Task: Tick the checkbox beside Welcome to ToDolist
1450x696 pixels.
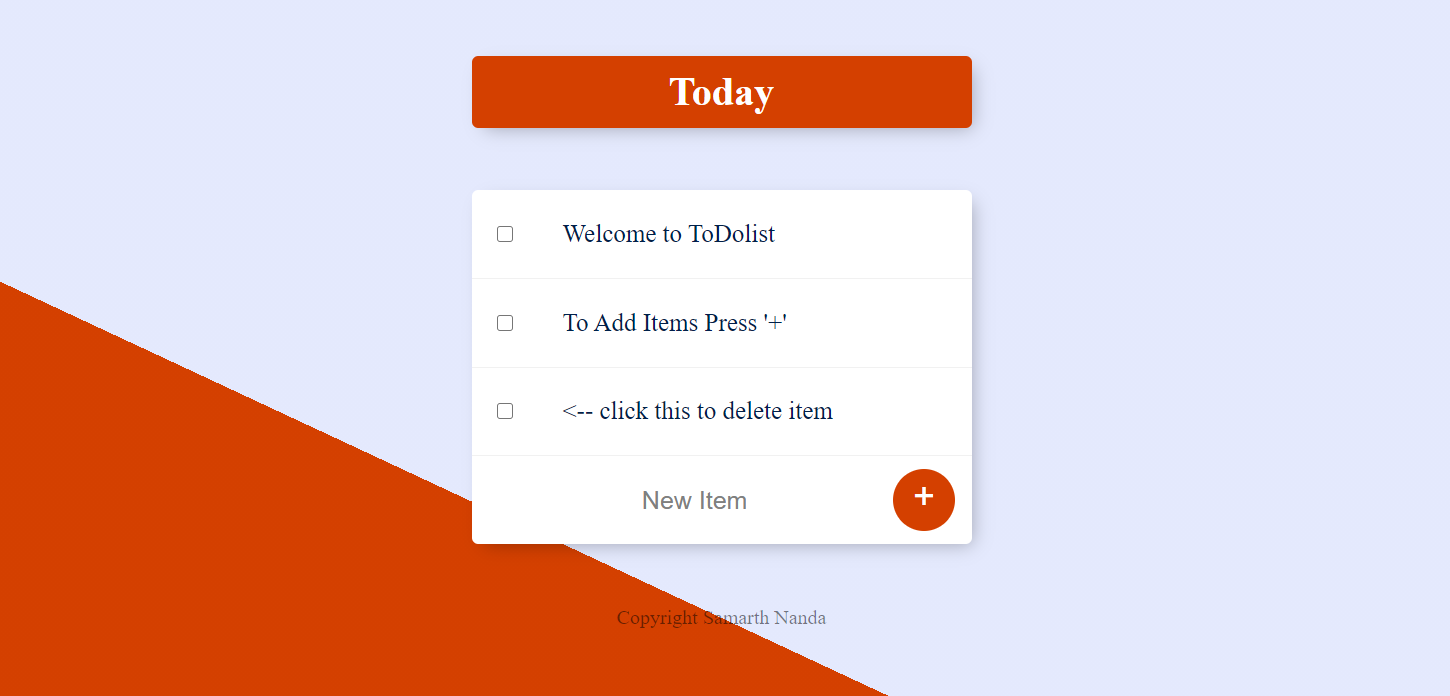Action: pos(505,234)
